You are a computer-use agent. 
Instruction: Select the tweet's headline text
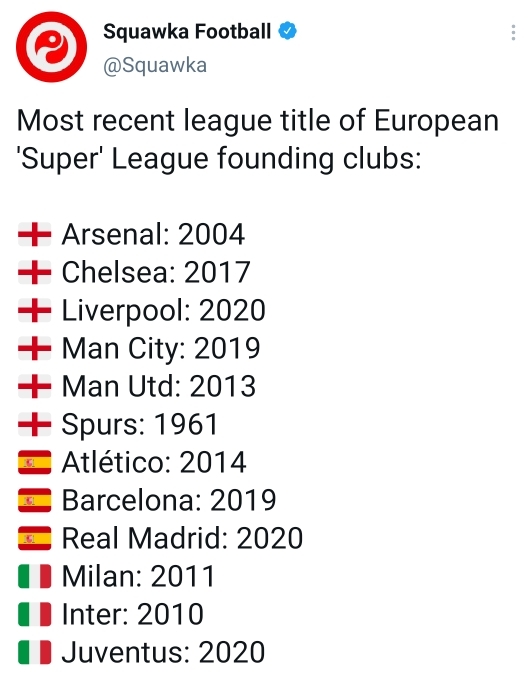click(x=257, y=139)
